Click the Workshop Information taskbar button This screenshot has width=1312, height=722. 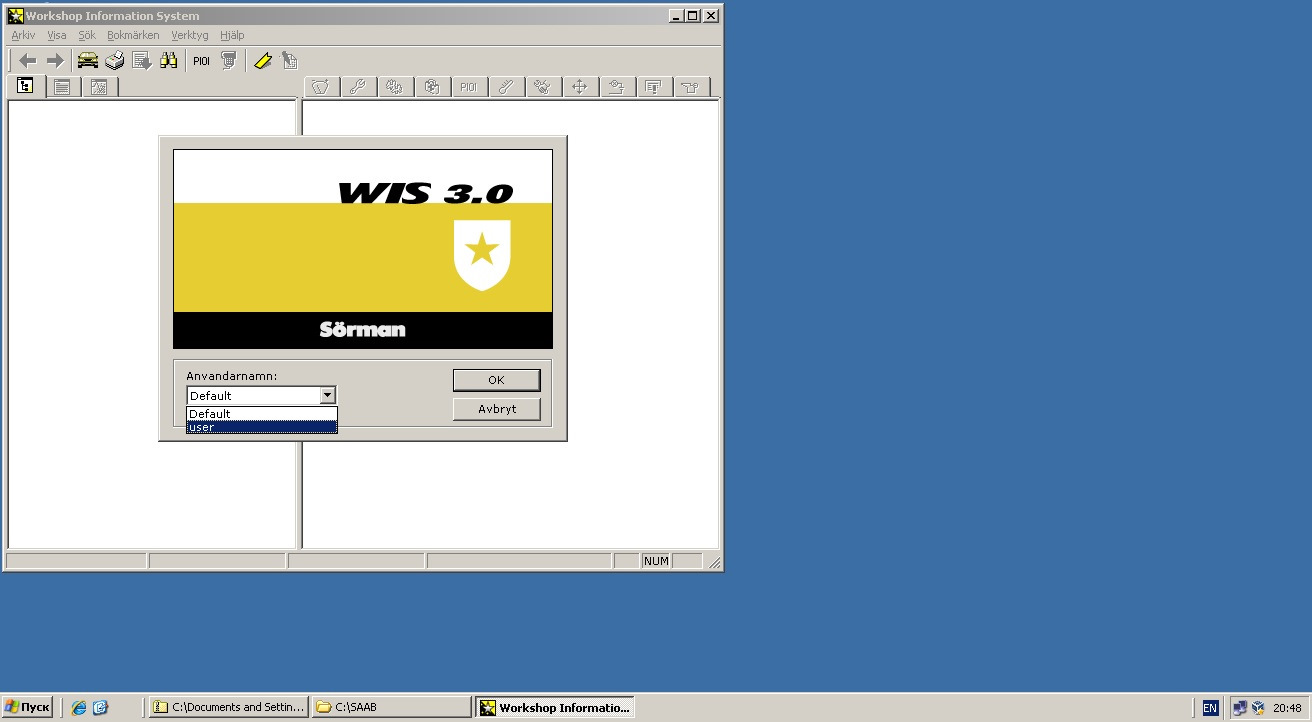click(555, 707)
